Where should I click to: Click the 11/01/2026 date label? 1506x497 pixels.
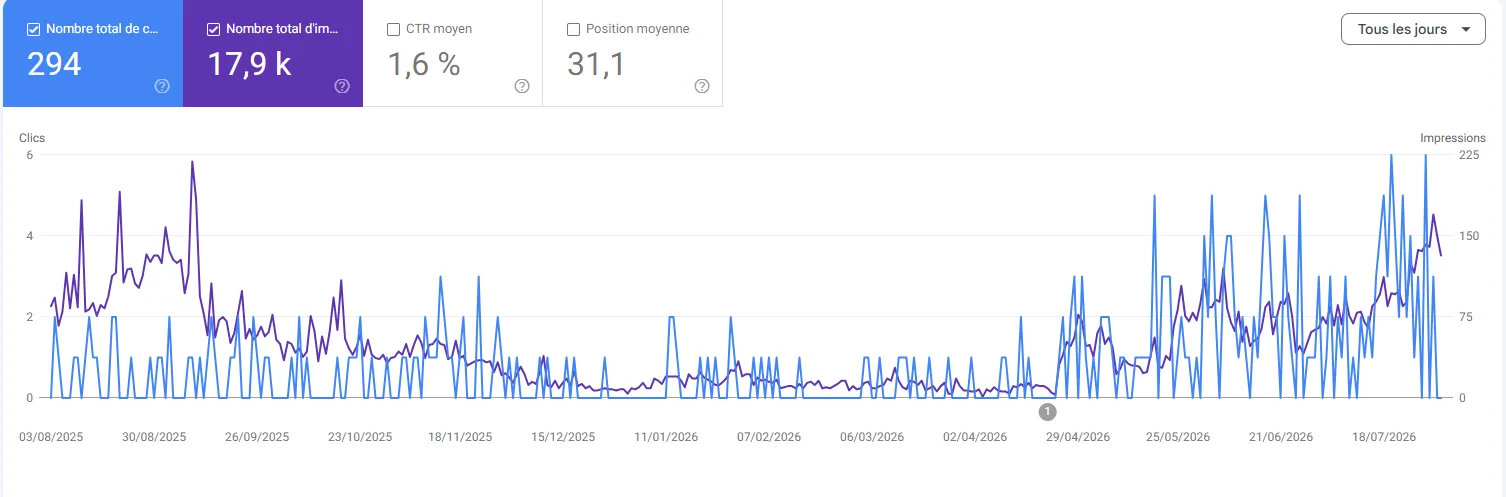click(x=666, y=437)
